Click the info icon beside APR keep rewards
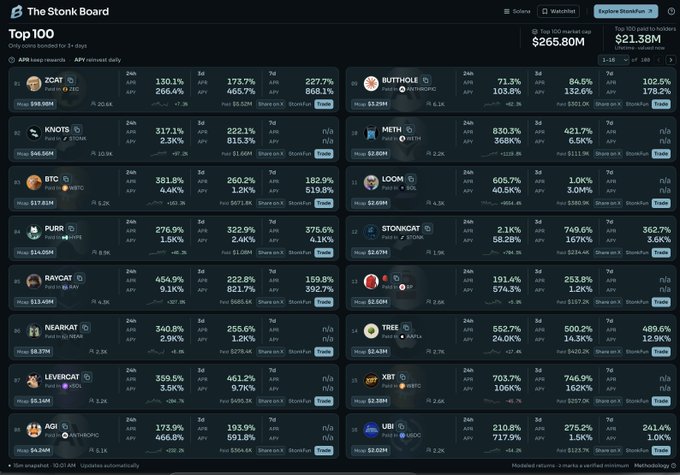This screenshot has height=475, width=680. [x=12, y=60]
